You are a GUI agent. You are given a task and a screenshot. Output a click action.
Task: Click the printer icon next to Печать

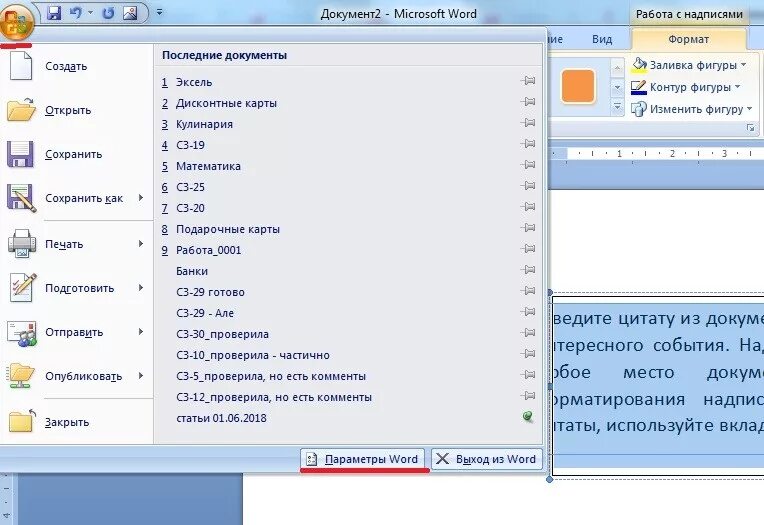pyautogui.click(x=21, y=243)
